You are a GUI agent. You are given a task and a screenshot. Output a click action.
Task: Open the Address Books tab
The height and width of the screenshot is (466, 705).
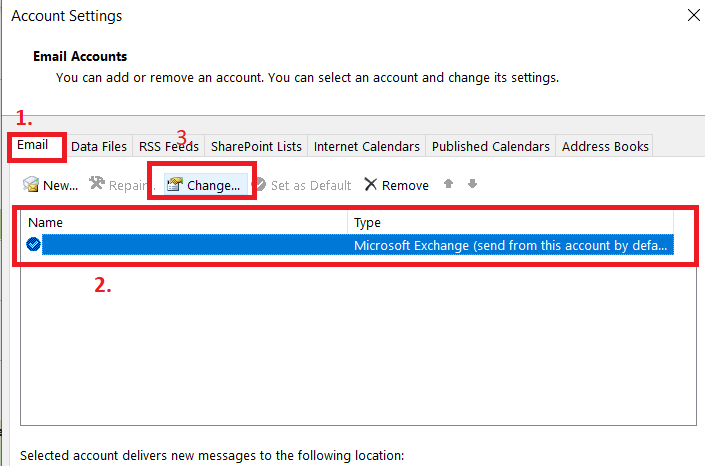coord(605,147)
